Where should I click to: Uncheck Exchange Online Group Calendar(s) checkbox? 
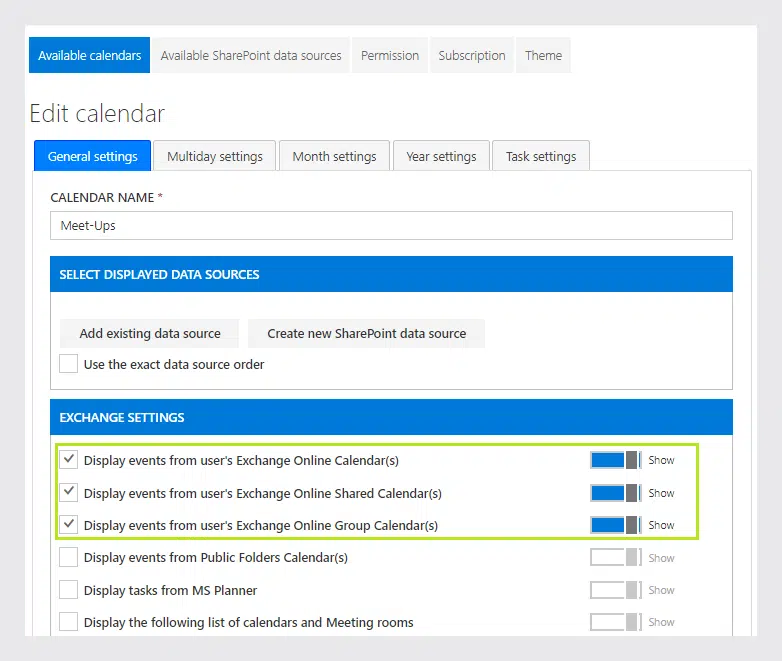(68, 525)
